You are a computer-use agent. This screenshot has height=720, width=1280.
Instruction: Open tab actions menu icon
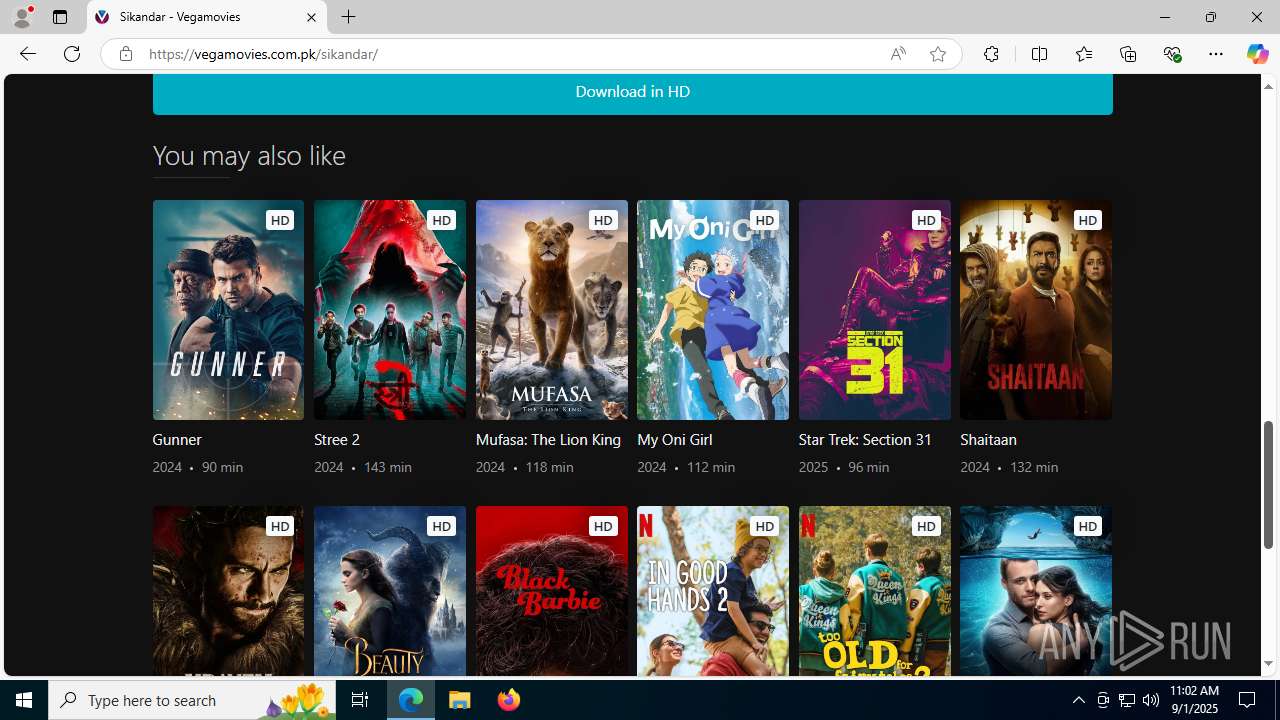(60, 17)
